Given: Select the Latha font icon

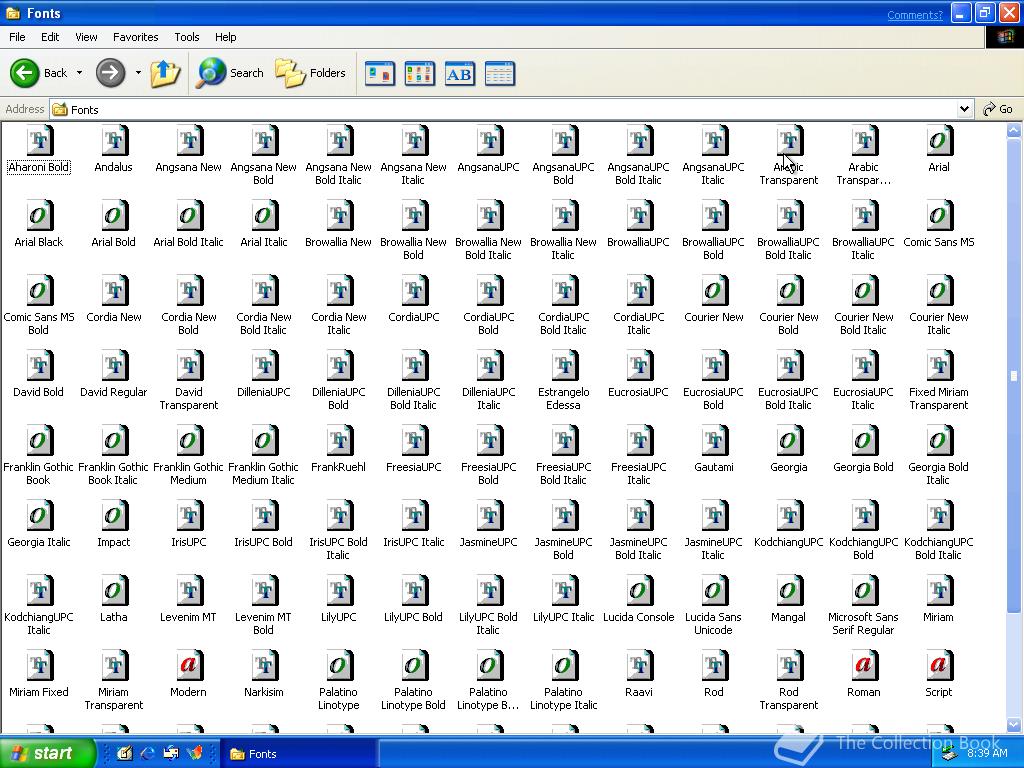Looking at the screenshot, I should 114,600.
